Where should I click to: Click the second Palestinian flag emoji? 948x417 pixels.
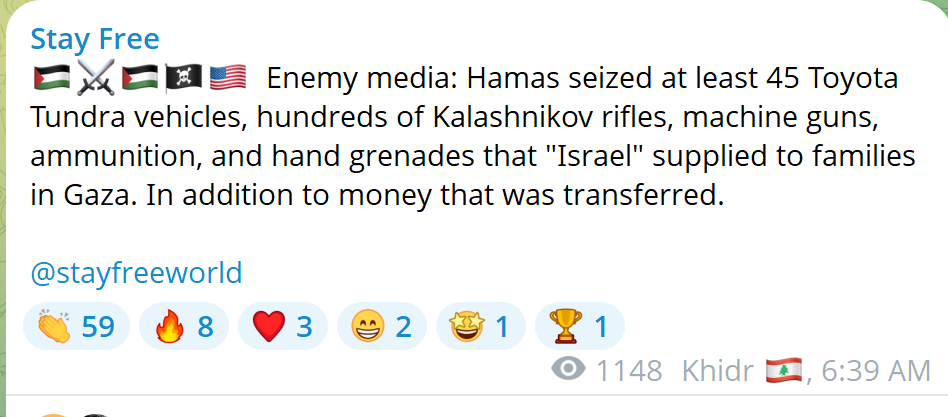140,79
